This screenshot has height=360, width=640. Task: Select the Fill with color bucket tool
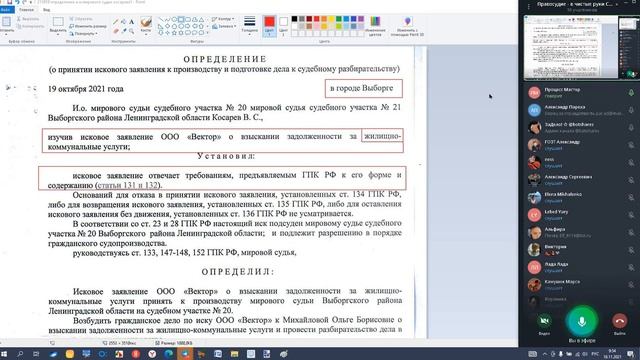point(124,22)
